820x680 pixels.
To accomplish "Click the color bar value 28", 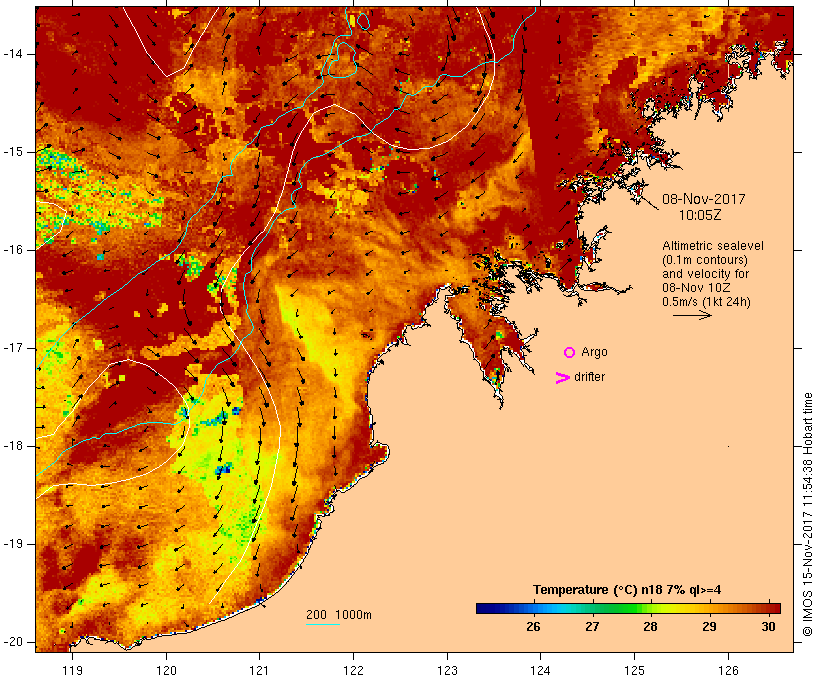I will (x=650, y=626).
